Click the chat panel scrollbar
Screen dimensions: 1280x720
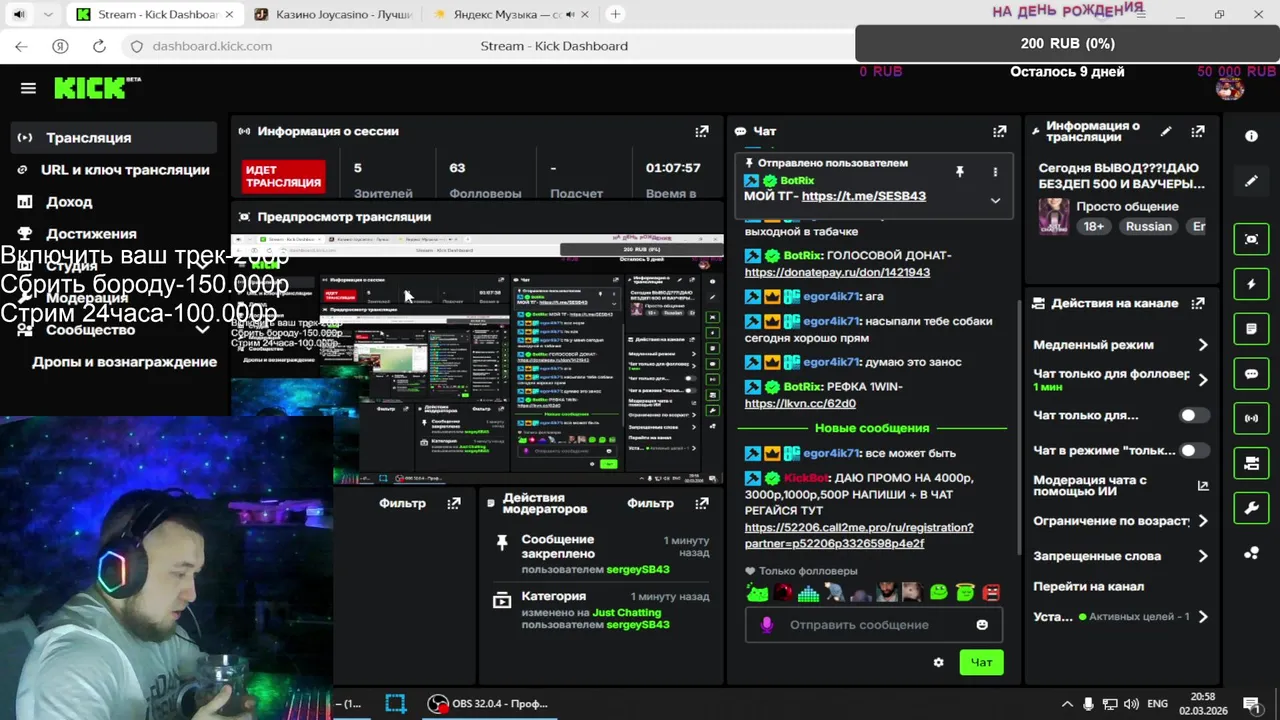(x=1019, y=425)
